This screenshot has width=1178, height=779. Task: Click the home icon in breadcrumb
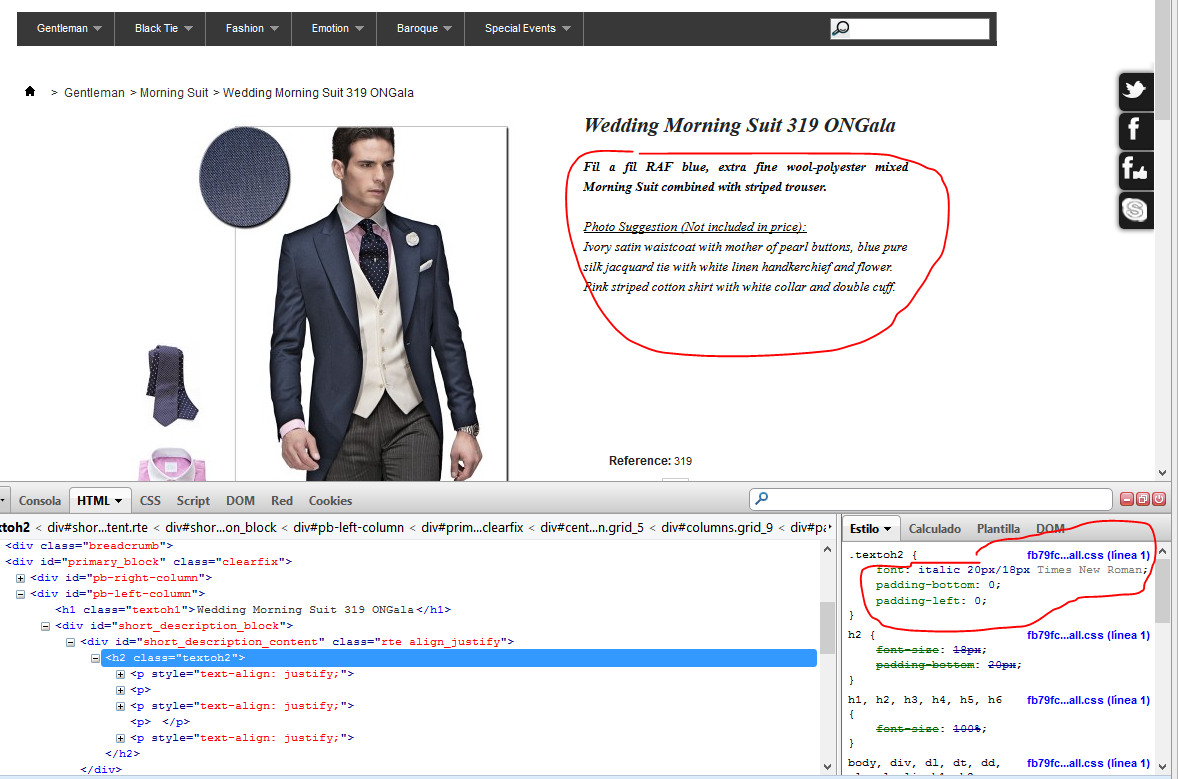tap(30, 92)
